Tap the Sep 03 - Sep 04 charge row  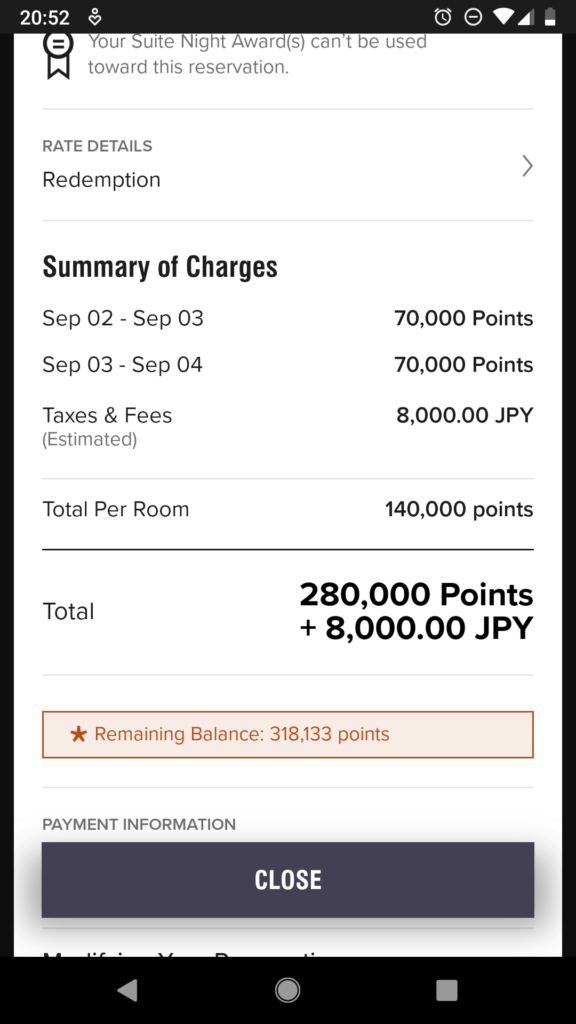tap(288, 364)
